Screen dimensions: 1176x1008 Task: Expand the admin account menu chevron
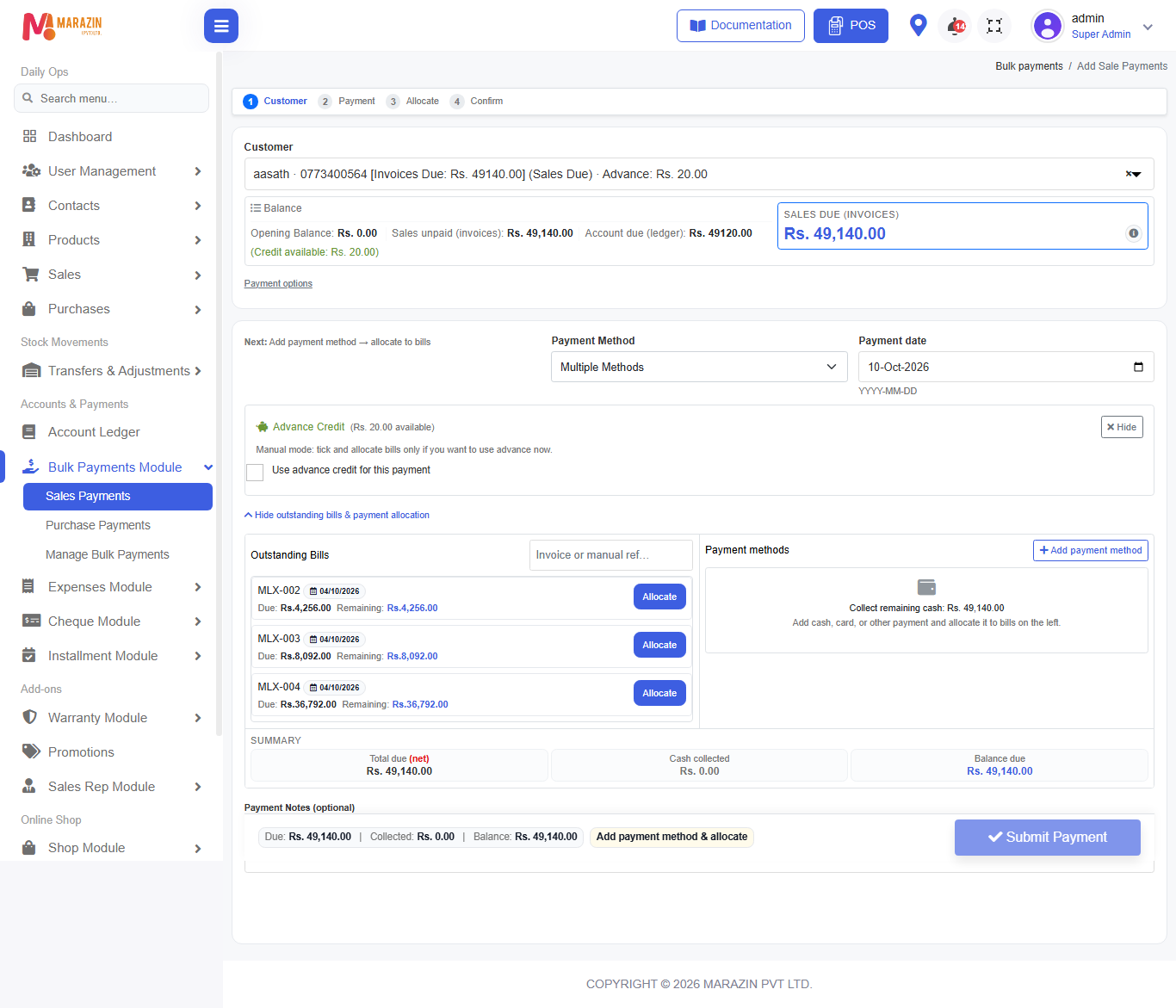(1148, 28)
